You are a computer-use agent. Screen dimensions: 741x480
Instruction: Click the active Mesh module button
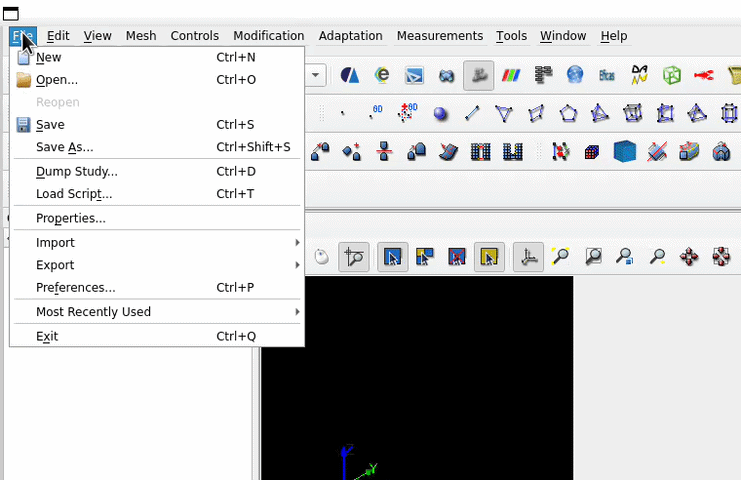[479, 75]
